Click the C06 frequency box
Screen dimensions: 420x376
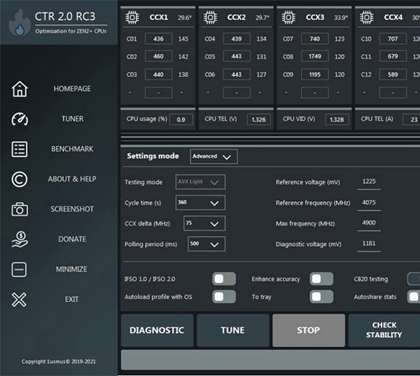pos(237,74)
